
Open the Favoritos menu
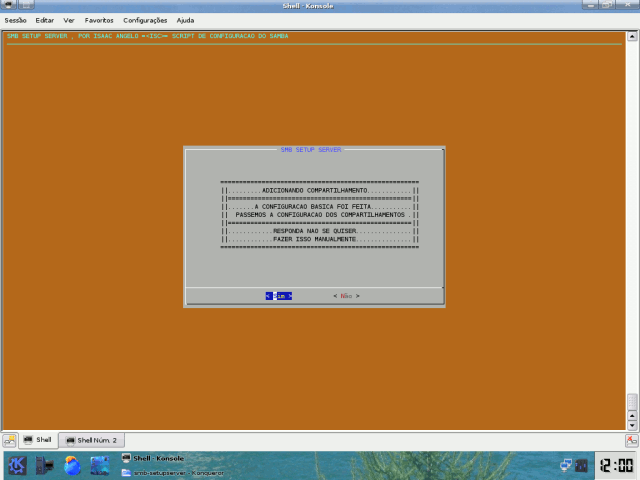point(99,20)
